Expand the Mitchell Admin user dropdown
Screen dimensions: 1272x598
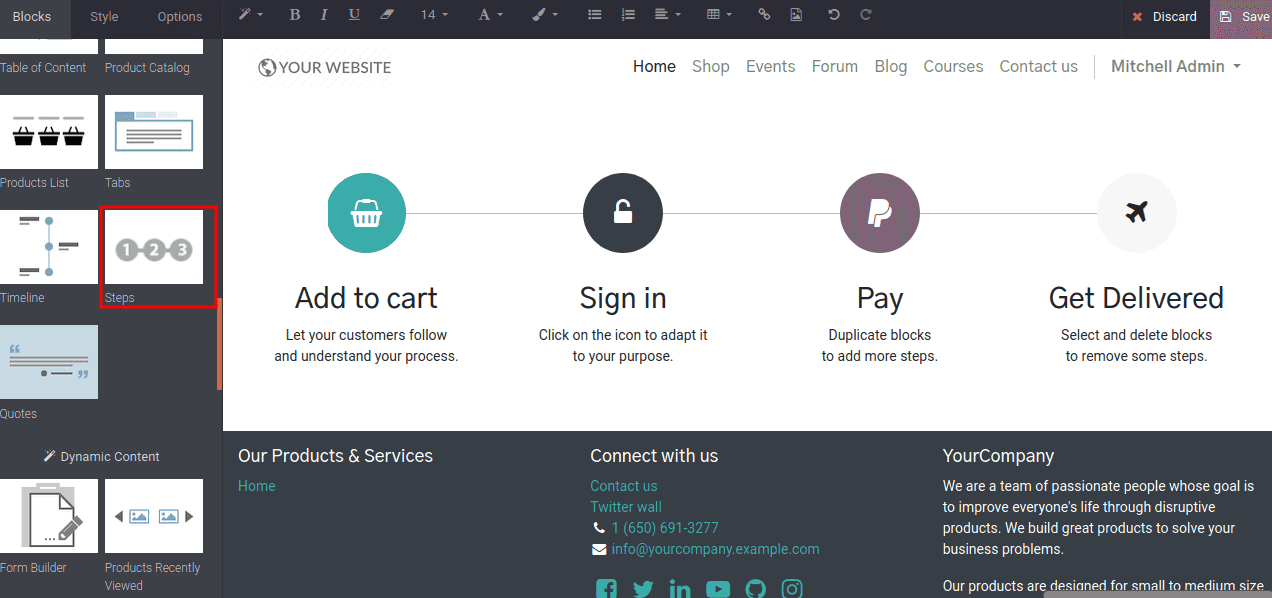pos(1176,66)
